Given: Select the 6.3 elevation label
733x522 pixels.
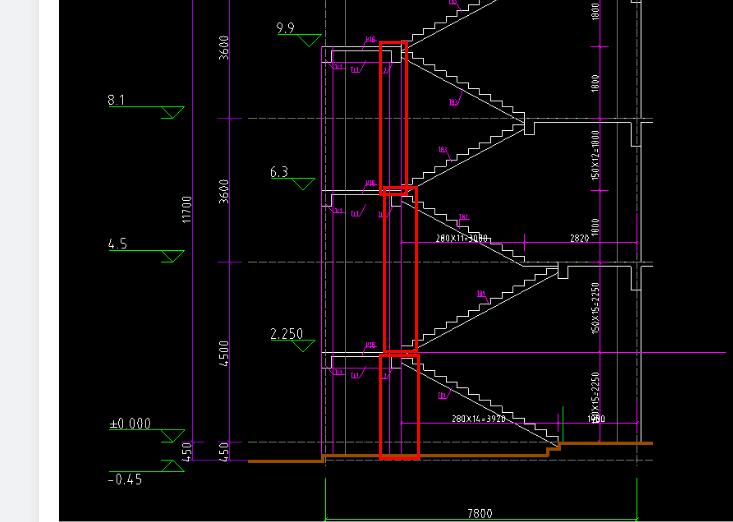Looking at the screenshot, I should point(279,172).
